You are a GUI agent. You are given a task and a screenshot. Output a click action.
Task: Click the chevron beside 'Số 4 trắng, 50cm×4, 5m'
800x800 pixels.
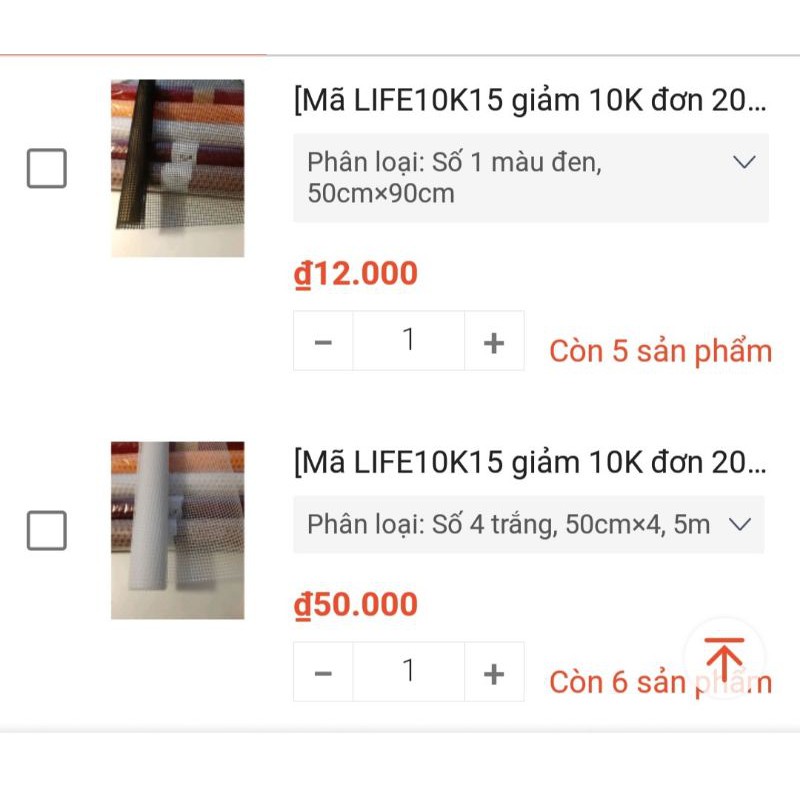click(740, 524)
